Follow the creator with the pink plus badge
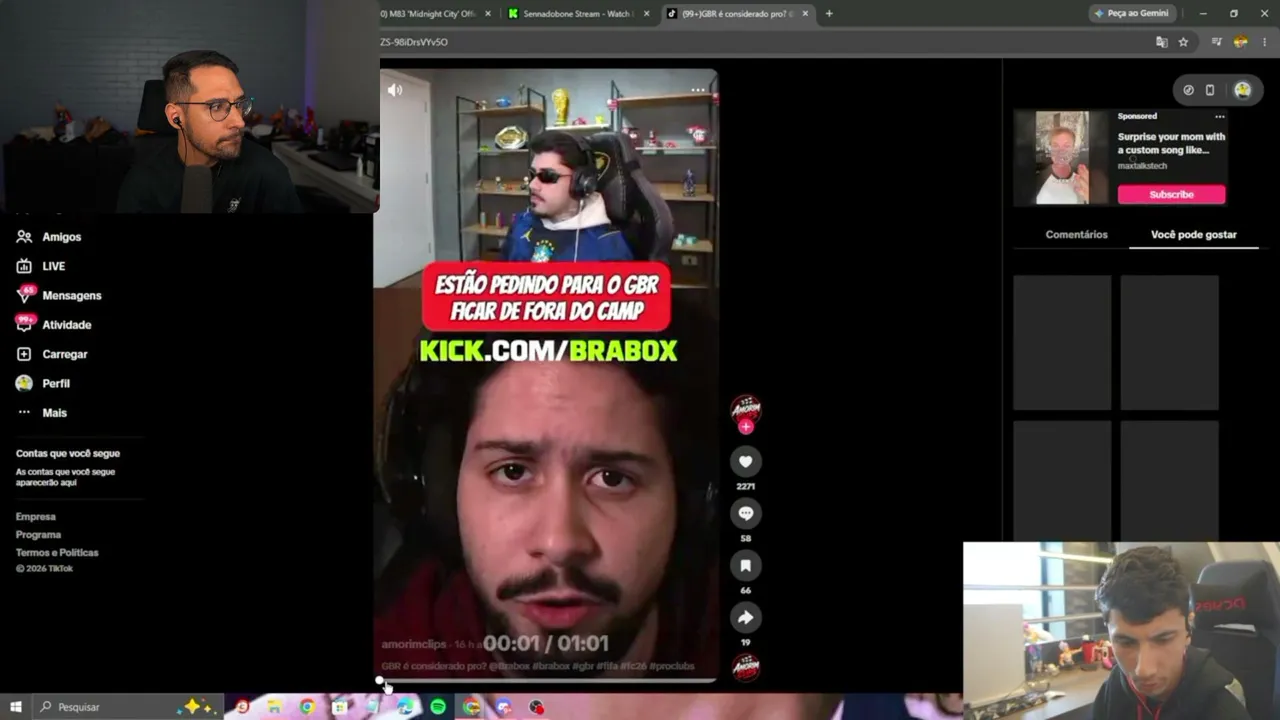This screenshot has height=720, width=1280. [x=746, y=427]
